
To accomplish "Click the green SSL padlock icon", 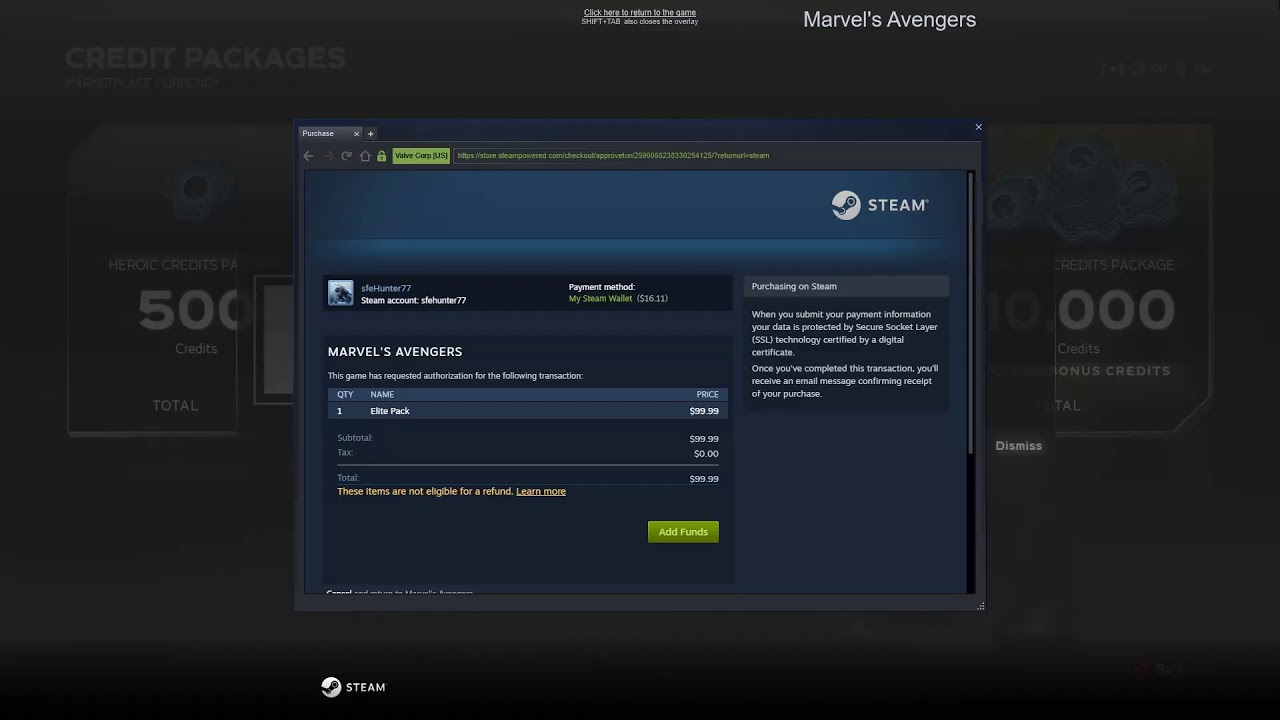I will 381,156.
